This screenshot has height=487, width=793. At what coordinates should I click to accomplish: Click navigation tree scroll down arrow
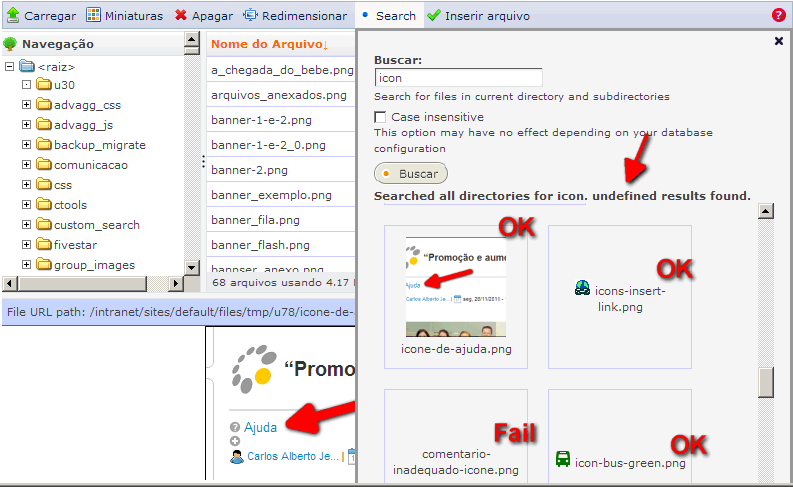[192, 268]
